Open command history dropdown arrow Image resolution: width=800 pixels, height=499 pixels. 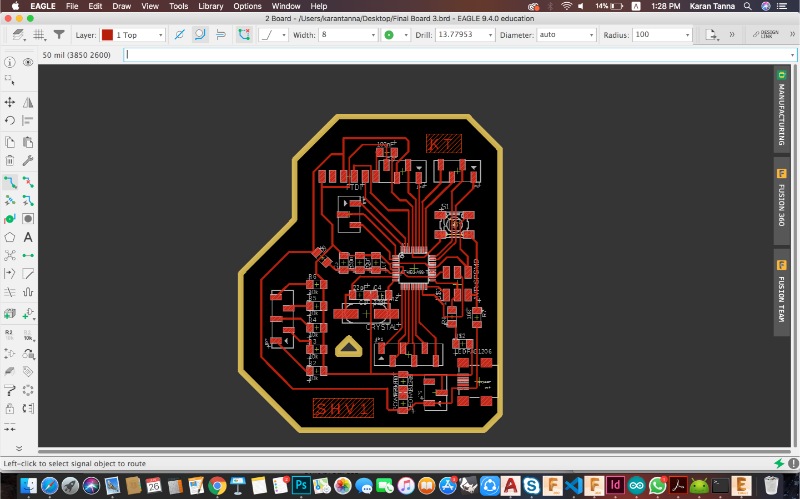[792, 55]
